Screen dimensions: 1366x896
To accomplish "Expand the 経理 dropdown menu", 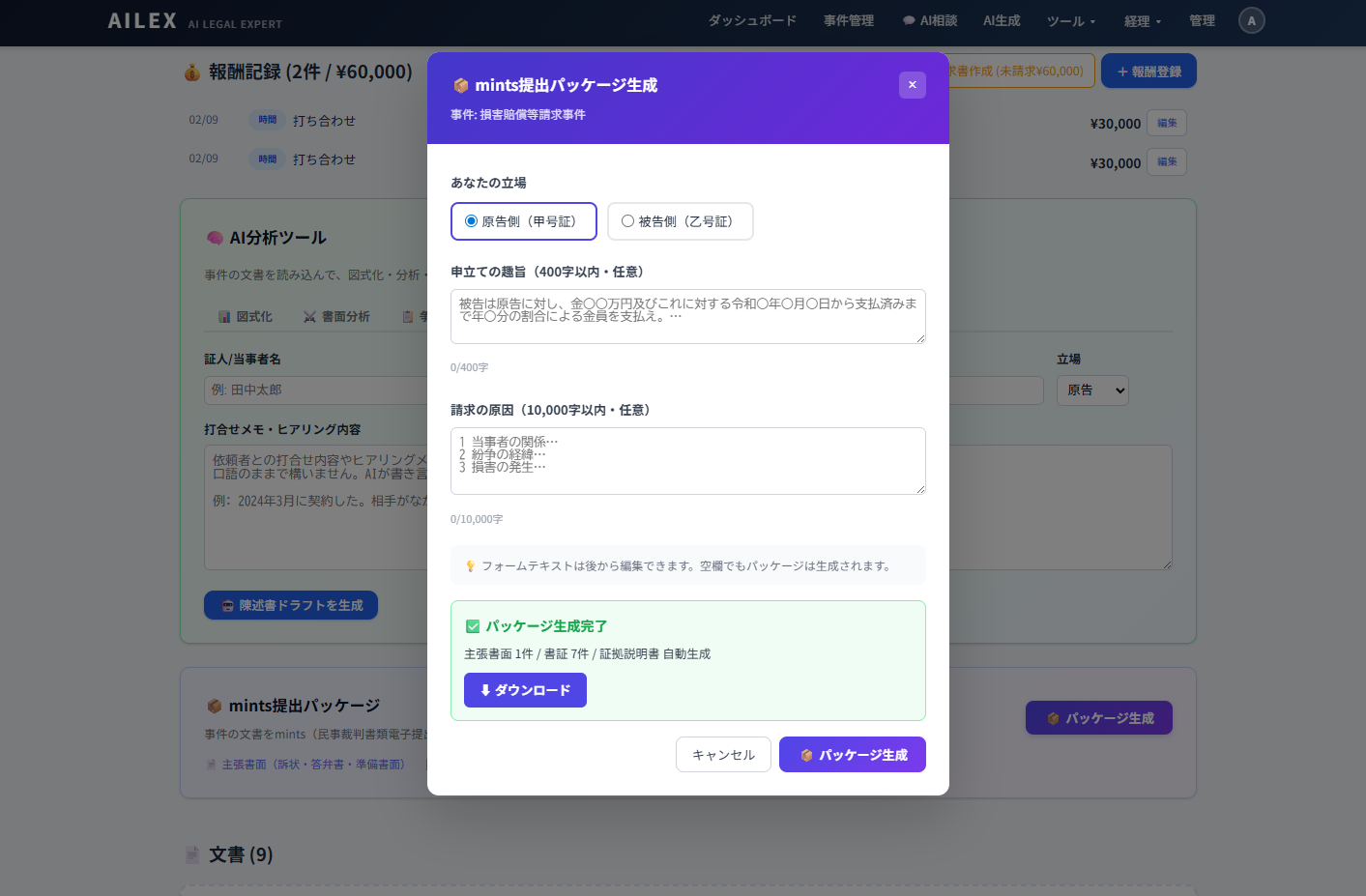I will pos(1142,20).
